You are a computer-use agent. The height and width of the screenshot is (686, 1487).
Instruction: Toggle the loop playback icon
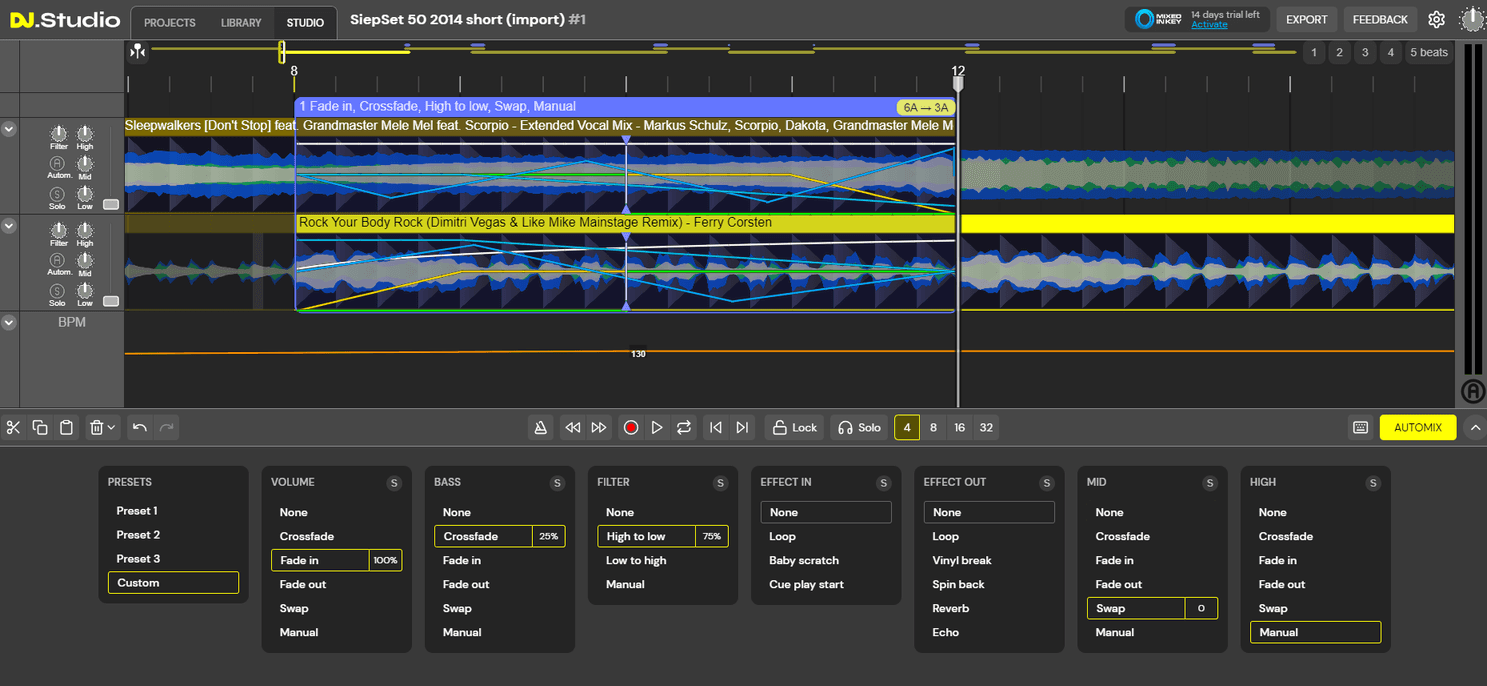[x=684, y=428]
